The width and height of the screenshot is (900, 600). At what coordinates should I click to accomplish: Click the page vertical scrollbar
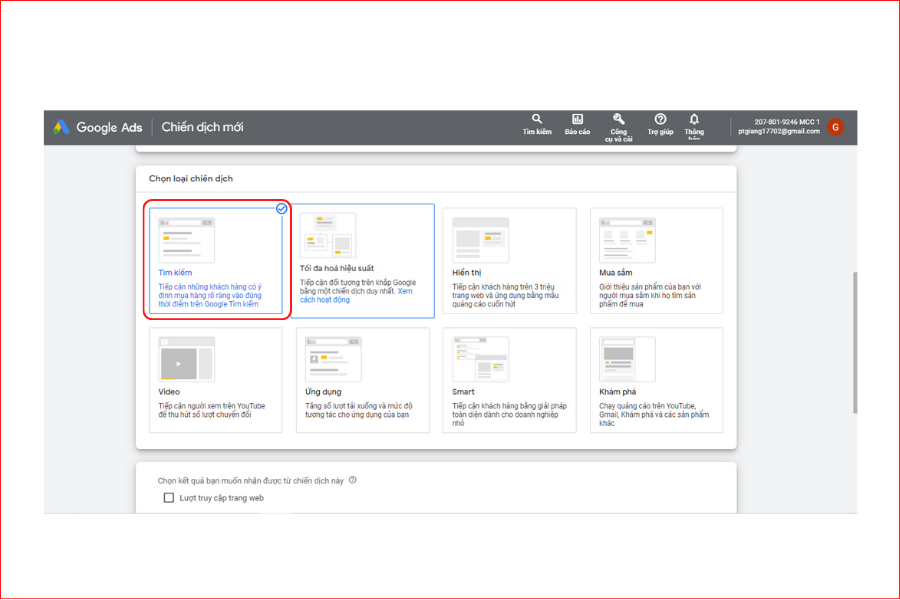click(x=855, y=343)
